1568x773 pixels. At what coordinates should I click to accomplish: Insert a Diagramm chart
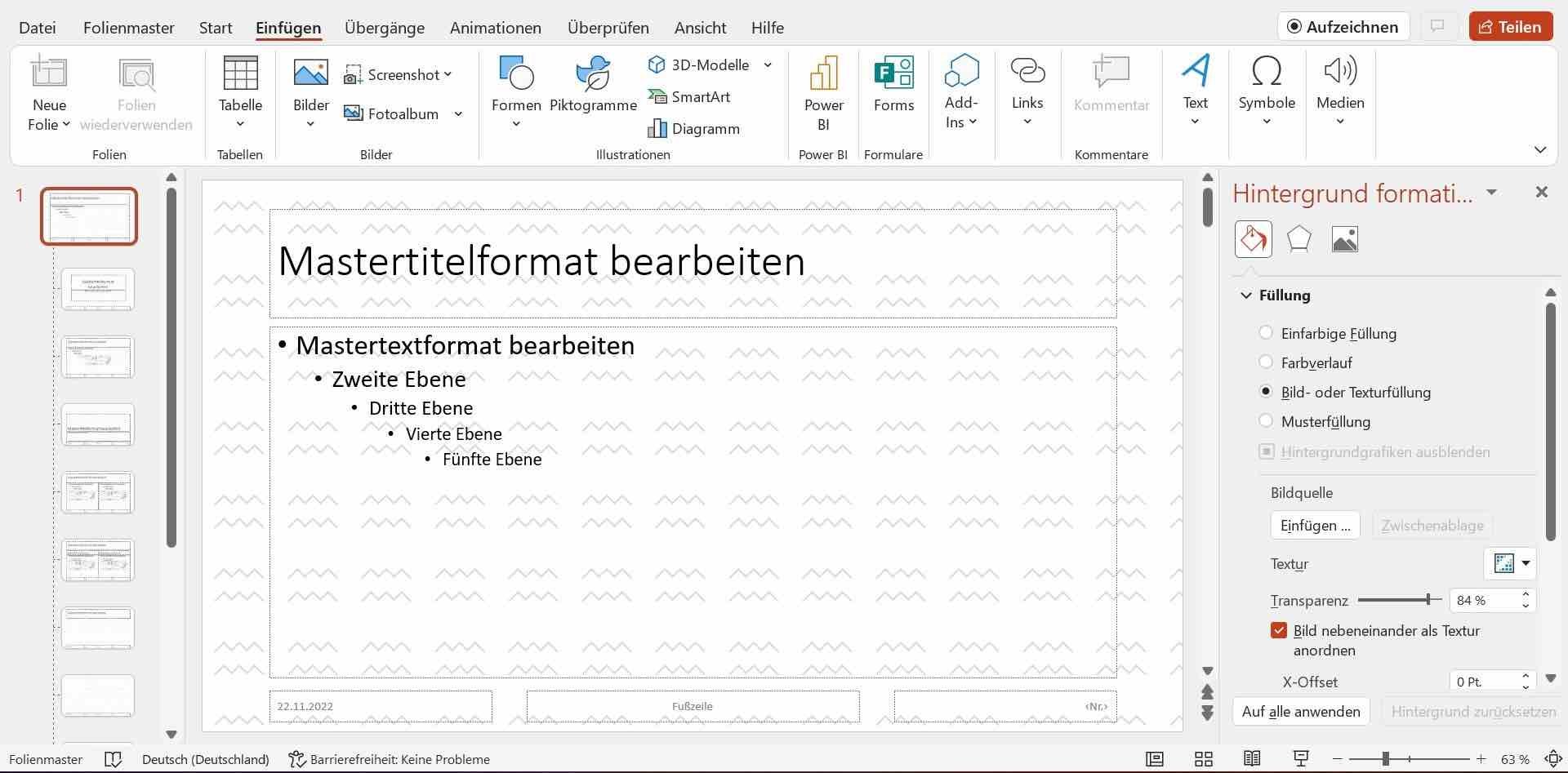pyautogui.click(x=695, y=128)
